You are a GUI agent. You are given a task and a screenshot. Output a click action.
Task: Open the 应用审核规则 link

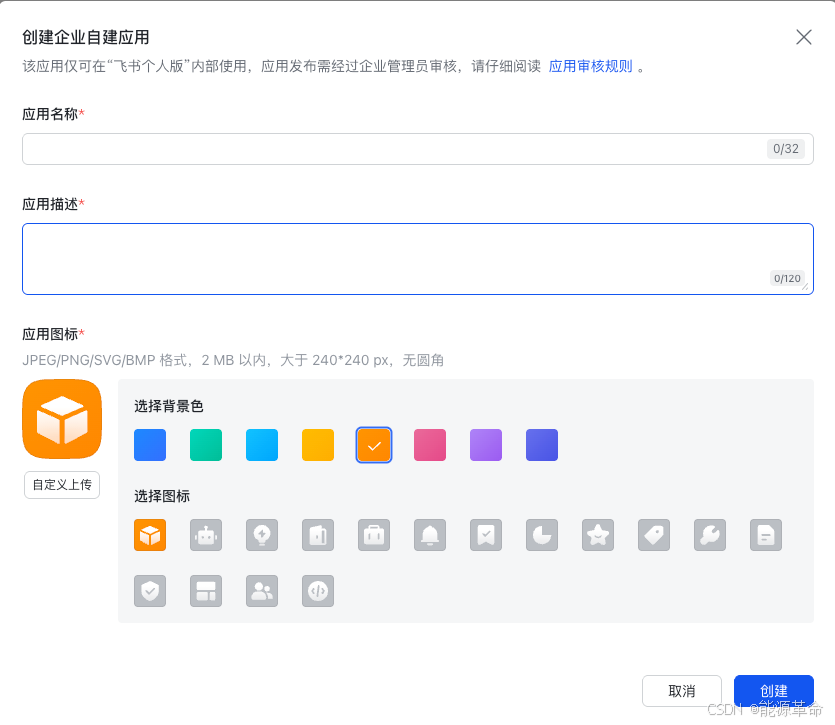coord(591,67)
